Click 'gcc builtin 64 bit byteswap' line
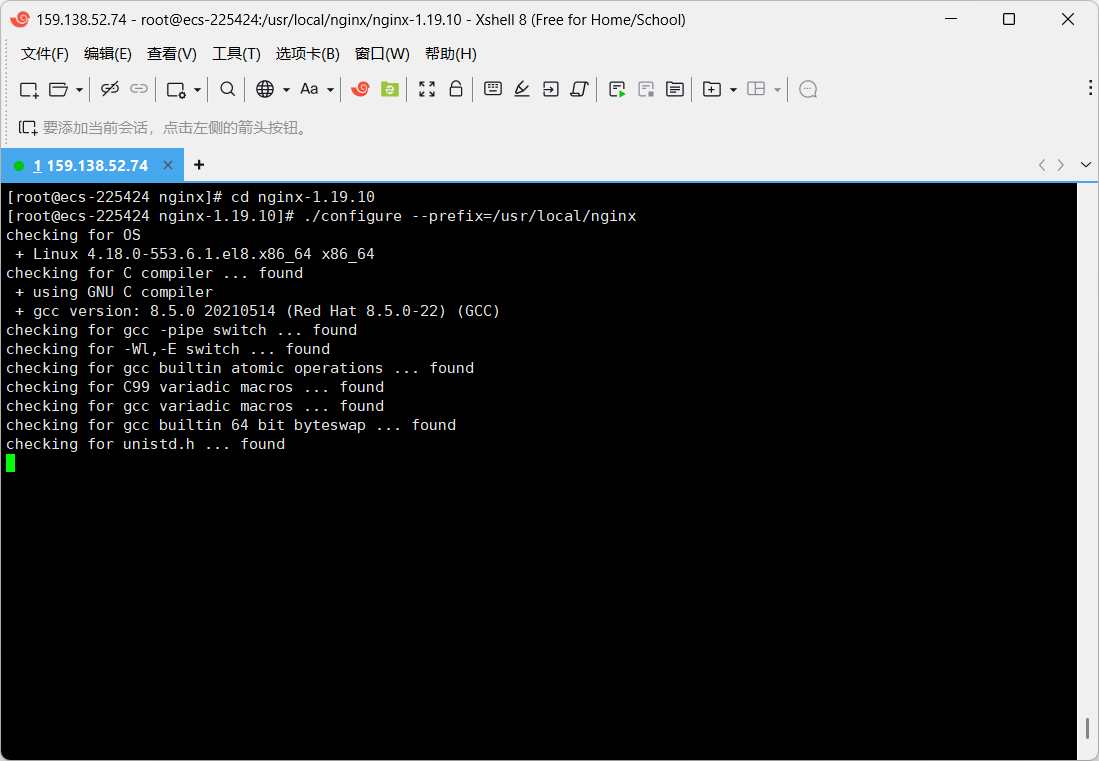 231,425
